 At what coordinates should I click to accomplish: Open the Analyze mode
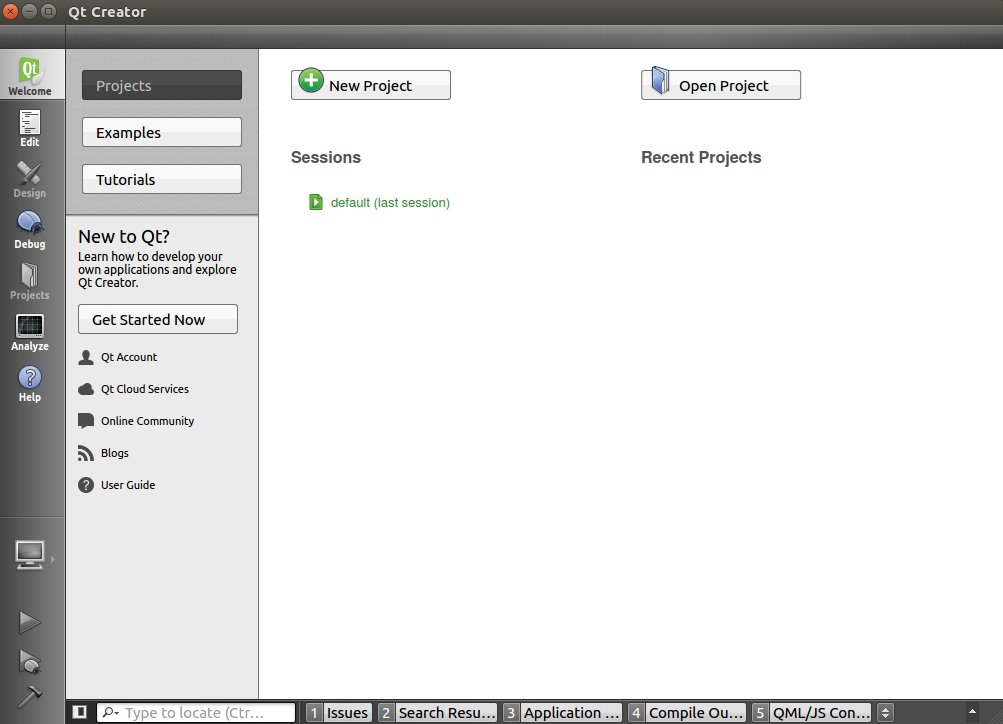click(30, 332)
